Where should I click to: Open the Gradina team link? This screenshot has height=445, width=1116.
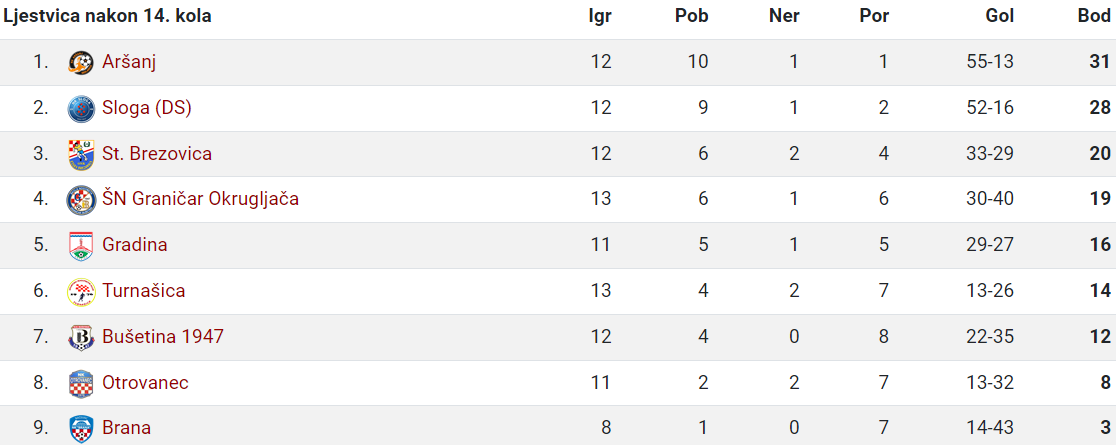point(135,245)
